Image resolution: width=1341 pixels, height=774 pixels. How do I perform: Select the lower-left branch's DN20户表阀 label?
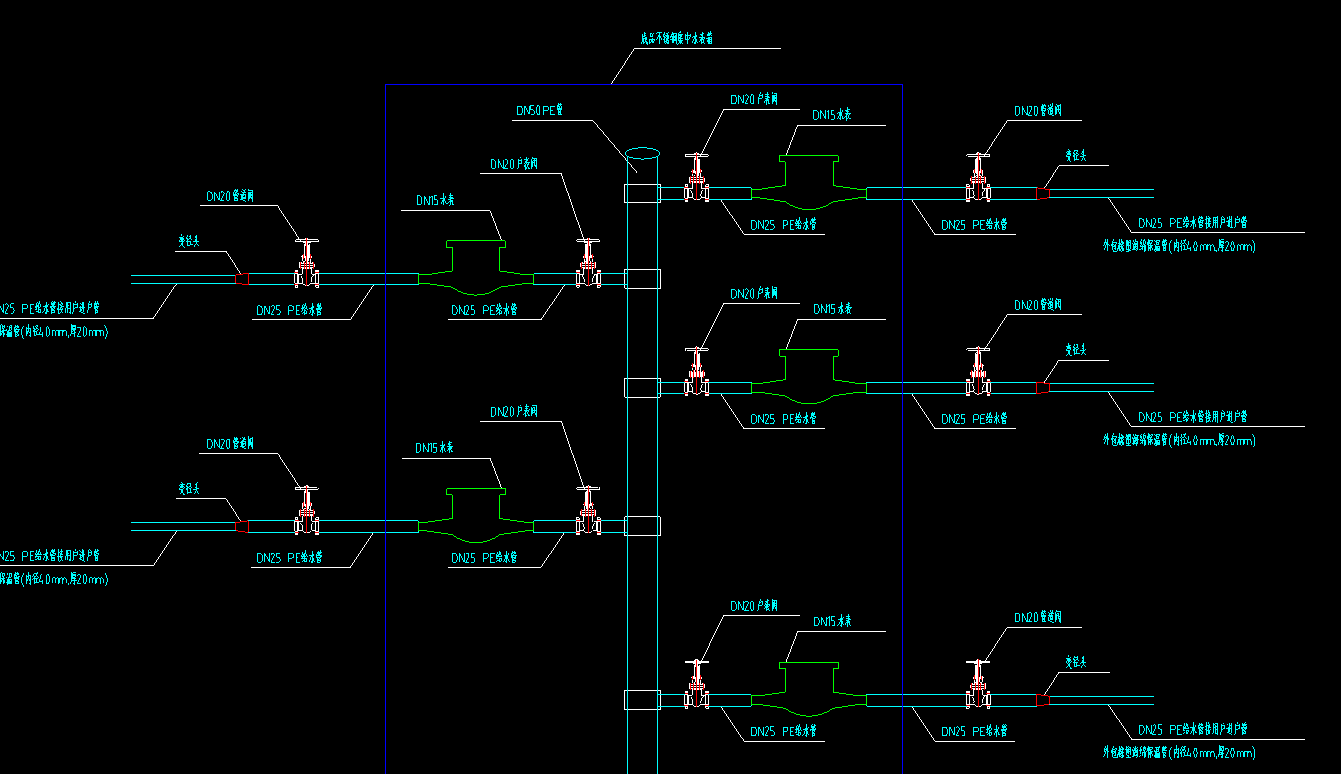514,412
